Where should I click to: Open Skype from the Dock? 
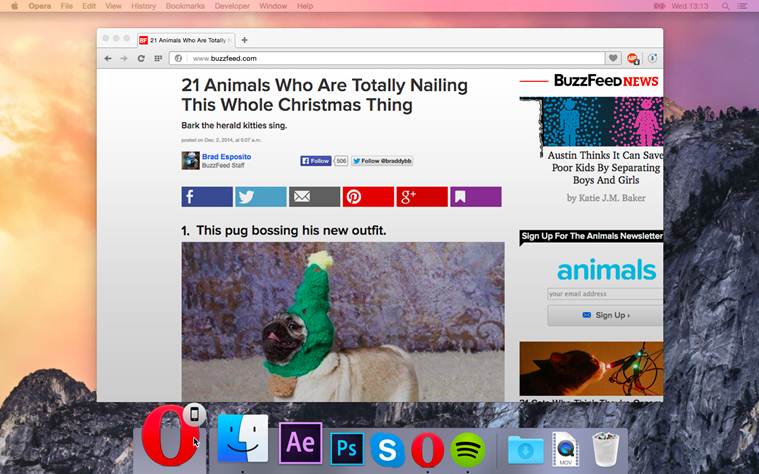pos(387,450)
